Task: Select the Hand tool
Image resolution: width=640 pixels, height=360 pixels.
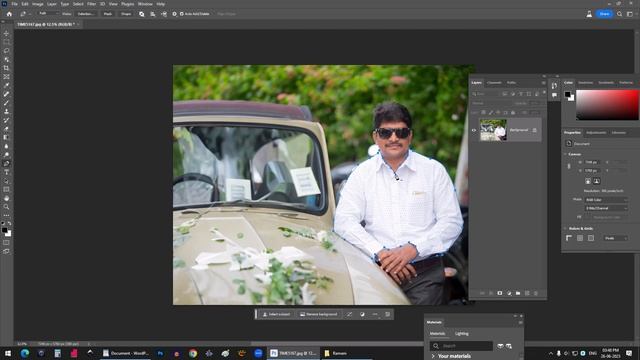Action: [6, 198]
